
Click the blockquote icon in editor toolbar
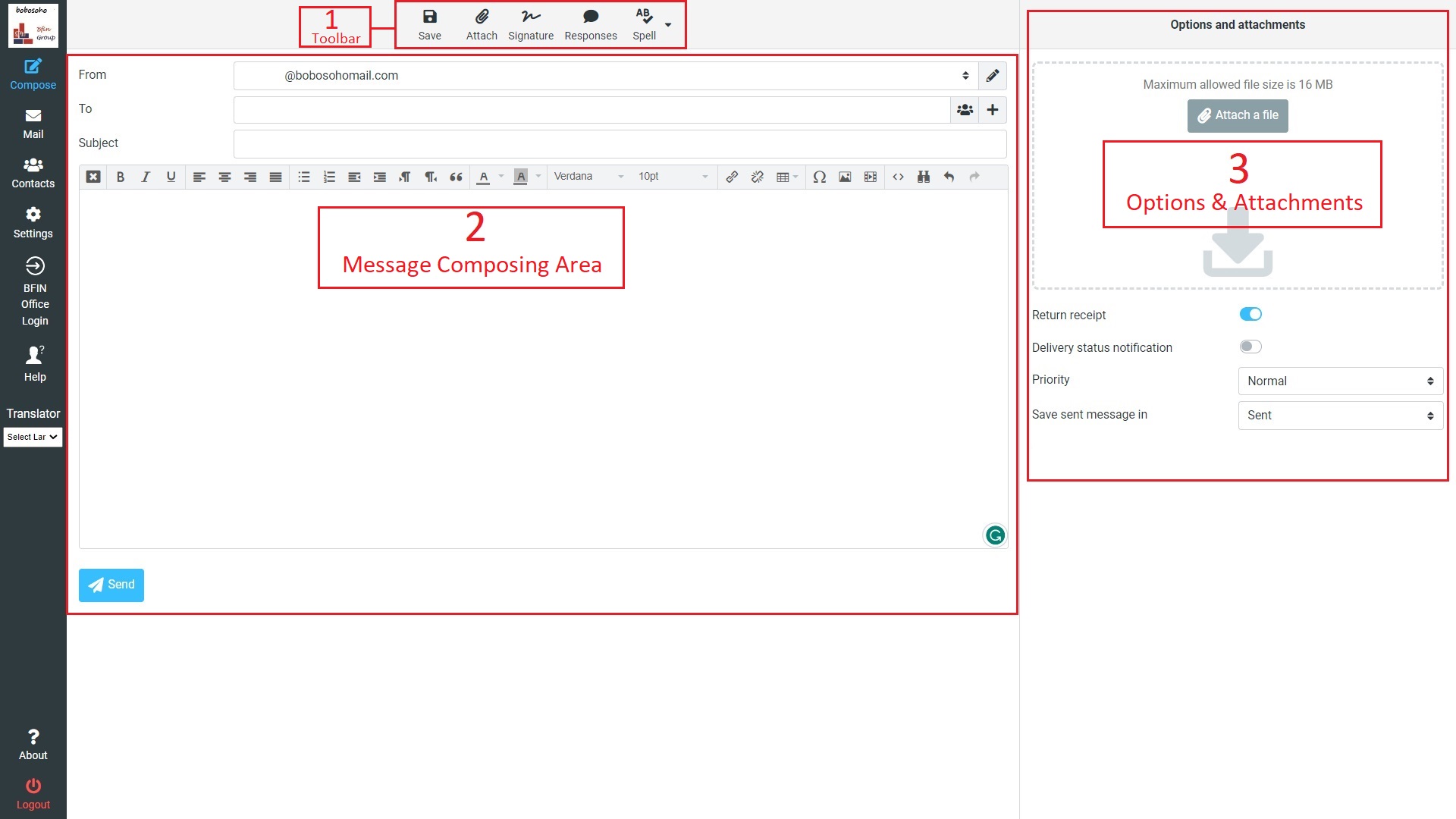(x=456, y=177)
